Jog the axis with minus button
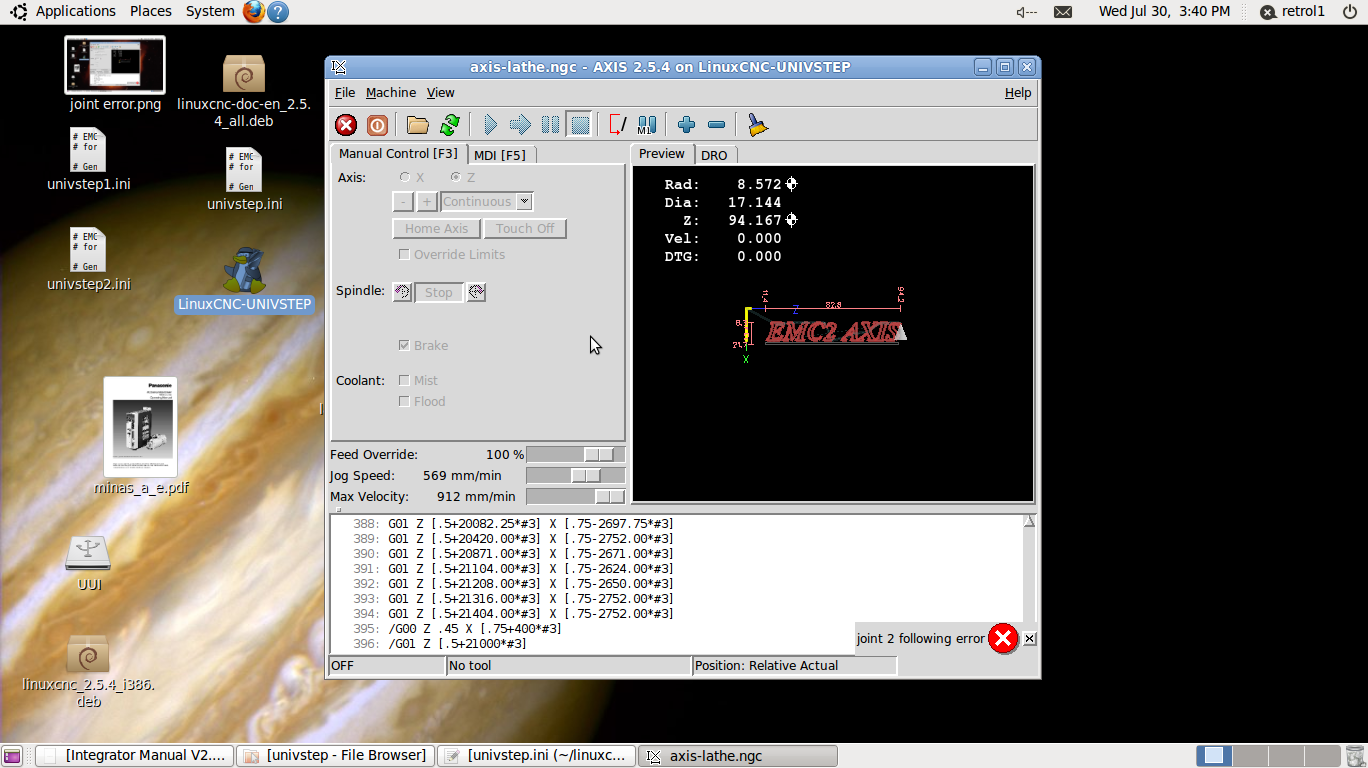1368x768 pixels. point(403,202)
